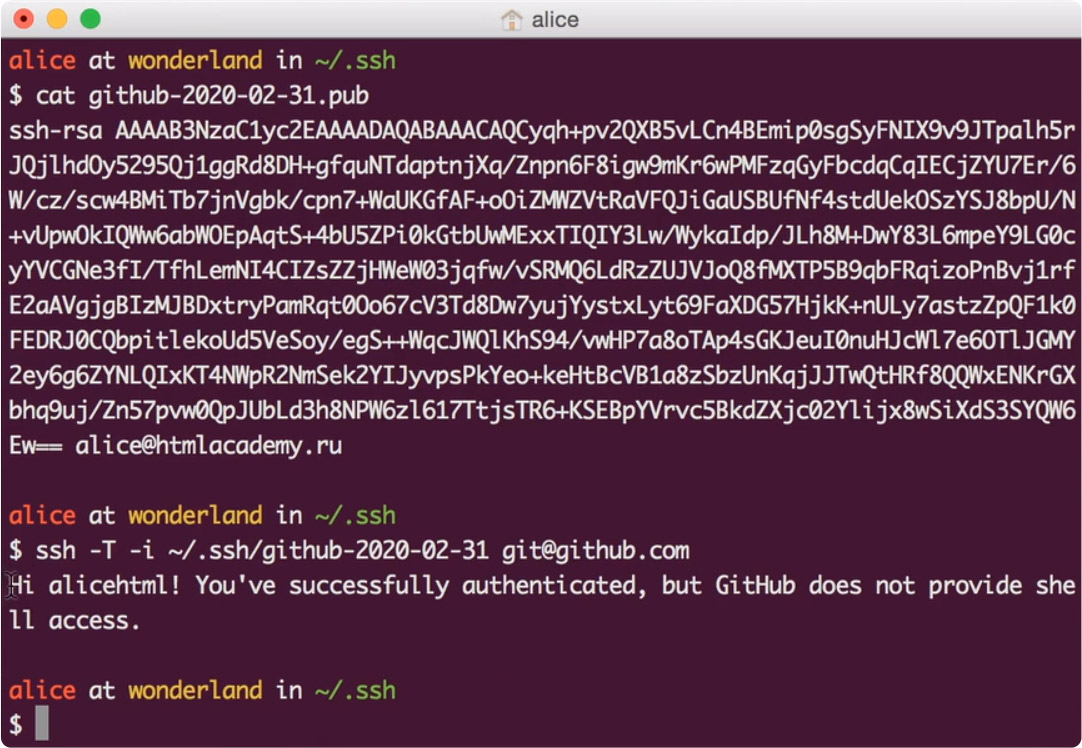The width and height of the screenshot is (1082, 748).
Task: Click the "Ew==" ending of the public key
Action: 36,446
